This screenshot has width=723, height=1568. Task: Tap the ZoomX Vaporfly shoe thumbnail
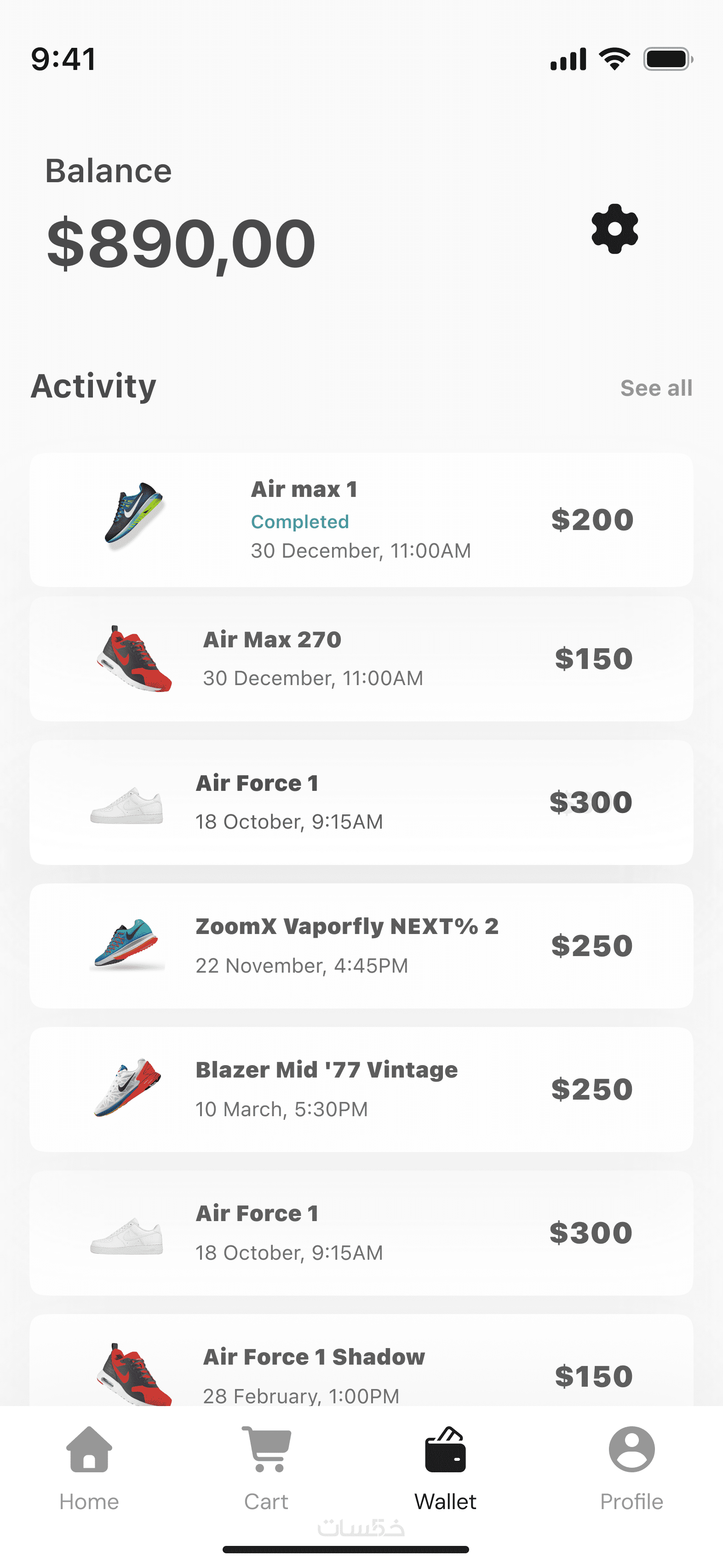tap(126, 944)
